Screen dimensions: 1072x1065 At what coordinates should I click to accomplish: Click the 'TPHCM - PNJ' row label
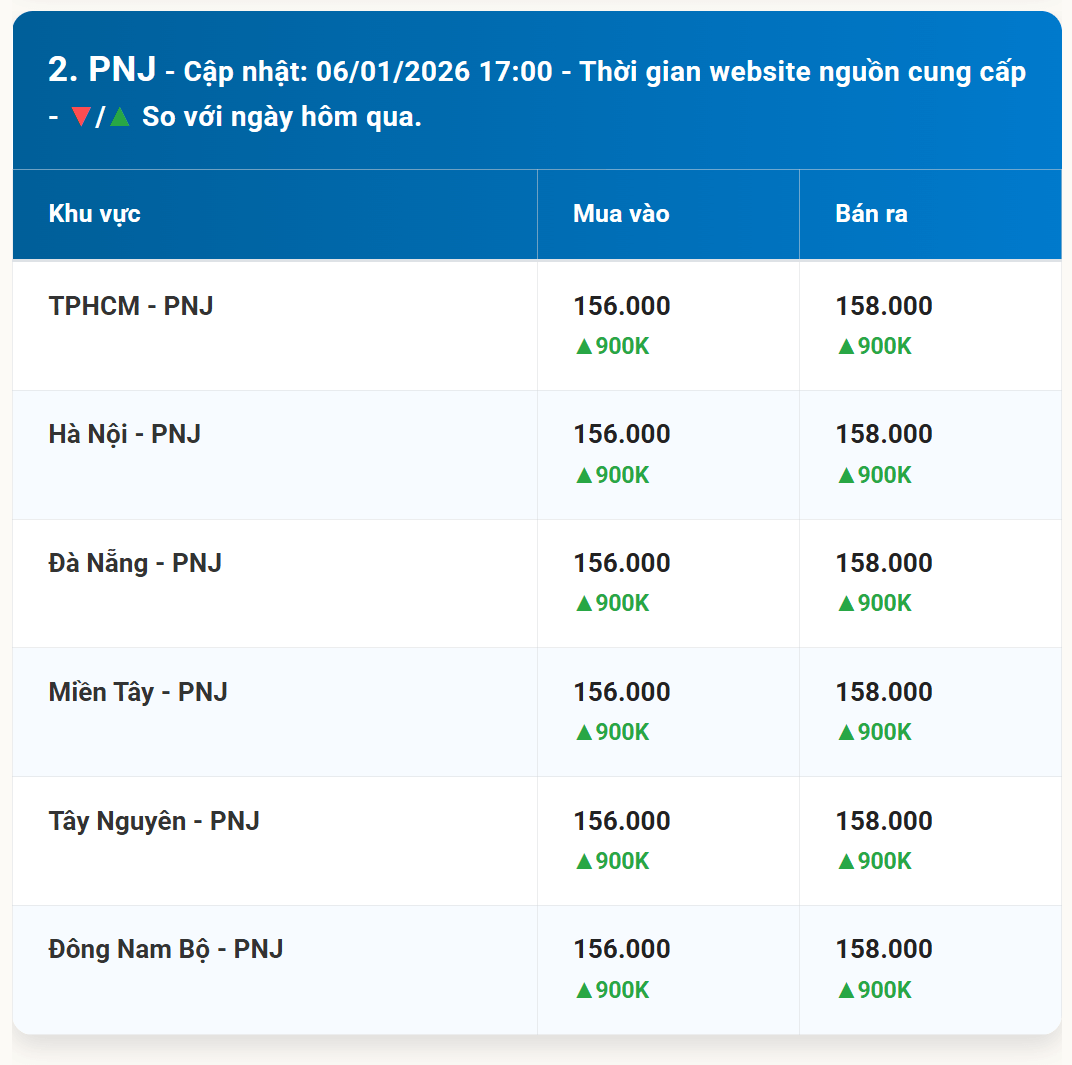[131, 306]
